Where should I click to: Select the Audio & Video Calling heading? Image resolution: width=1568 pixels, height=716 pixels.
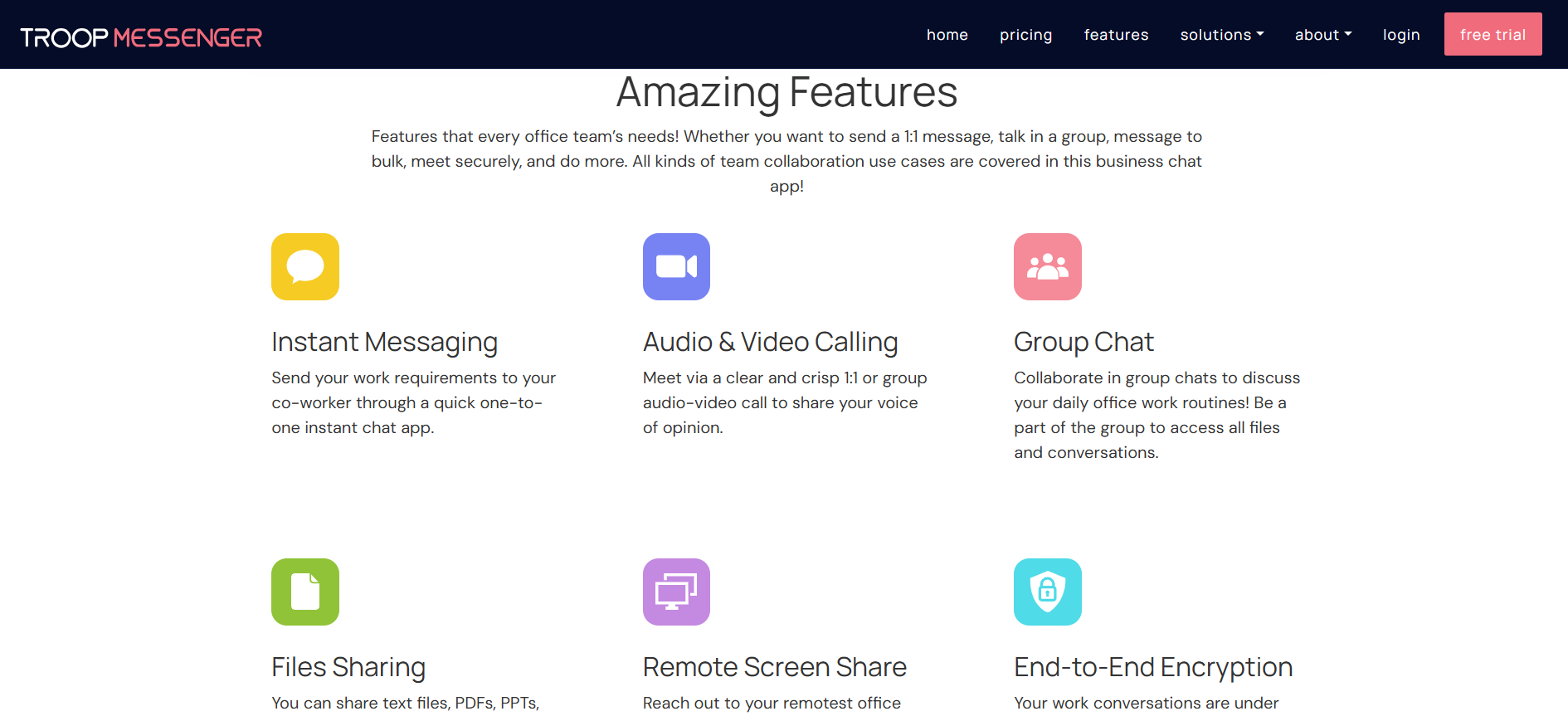click(770, 342)
